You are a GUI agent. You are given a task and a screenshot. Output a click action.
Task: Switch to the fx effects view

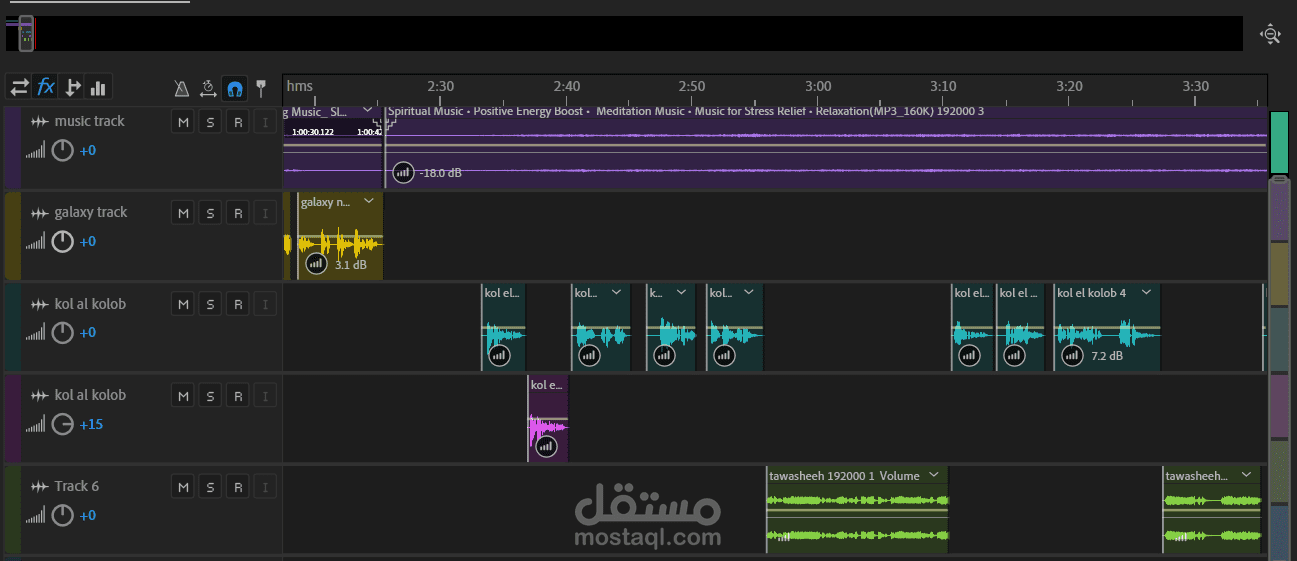46,87
